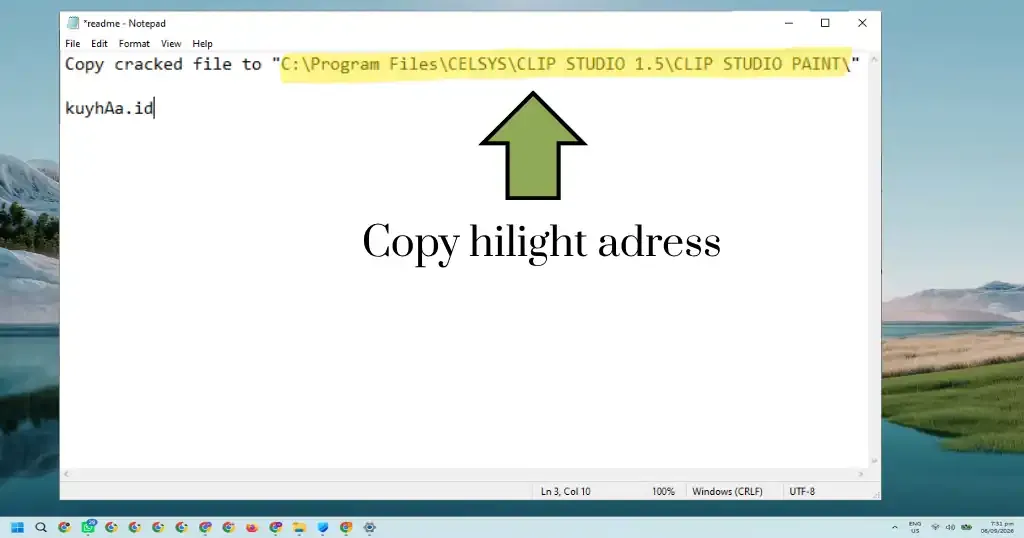Open taskbar Search
Image resolution: width=1024 pixels, height=538 pixels.
tap(40, 528)
